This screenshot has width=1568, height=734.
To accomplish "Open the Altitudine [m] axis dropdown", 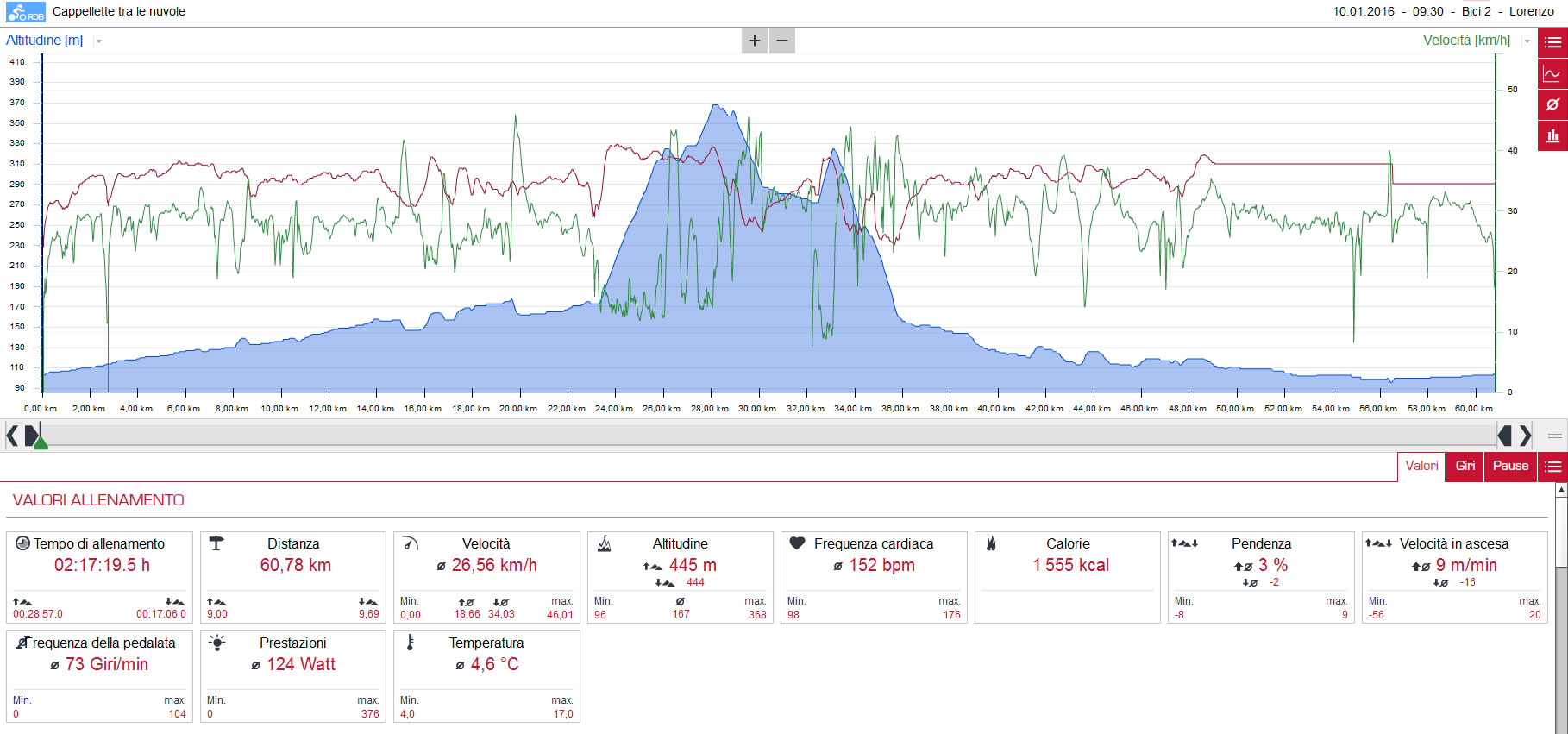I will click(x=99, y=41).
